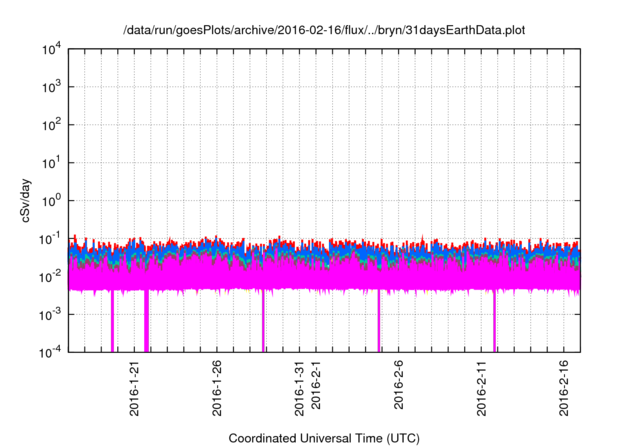
Task: Click the plot title file path
Action: coord(324,31)
